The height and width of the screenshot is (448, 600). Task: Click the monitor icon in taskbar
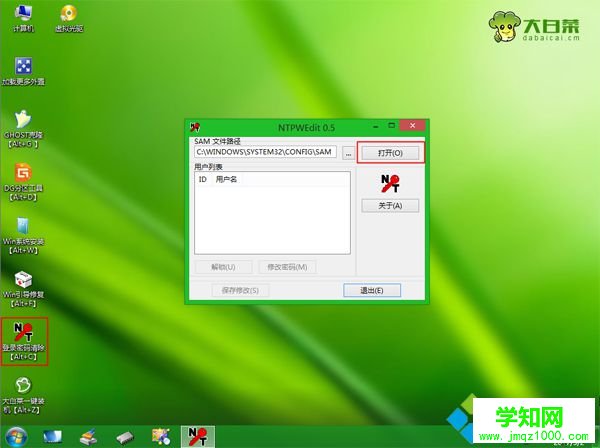52,437
